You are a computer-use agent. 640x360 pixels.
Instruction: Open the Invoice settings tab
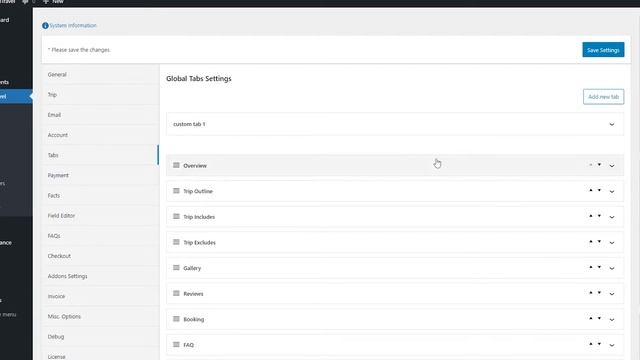[x=100, y=296]
